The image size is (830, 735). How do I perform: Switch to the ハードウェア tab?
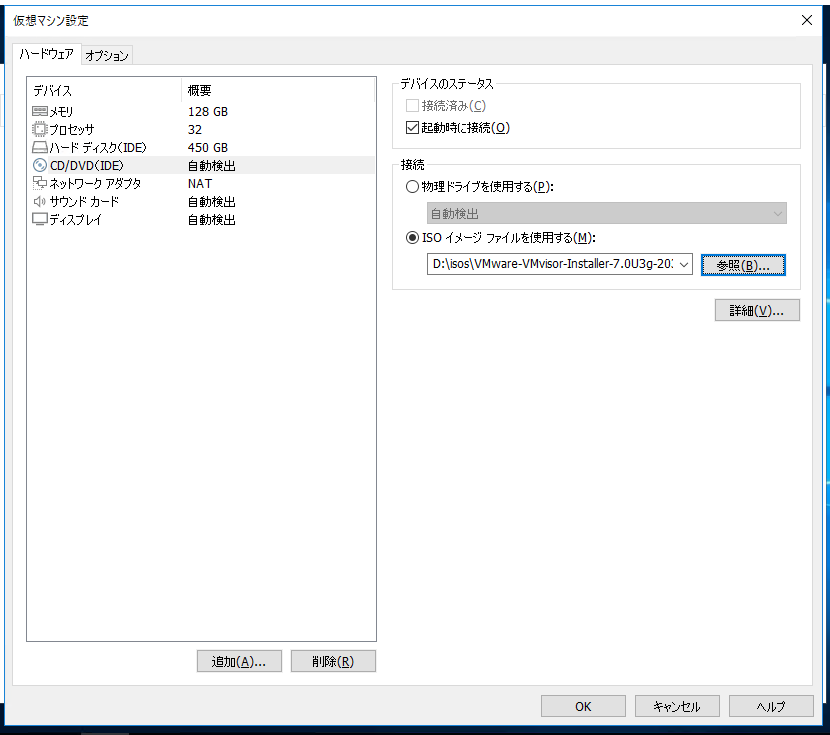coord(47,54)
